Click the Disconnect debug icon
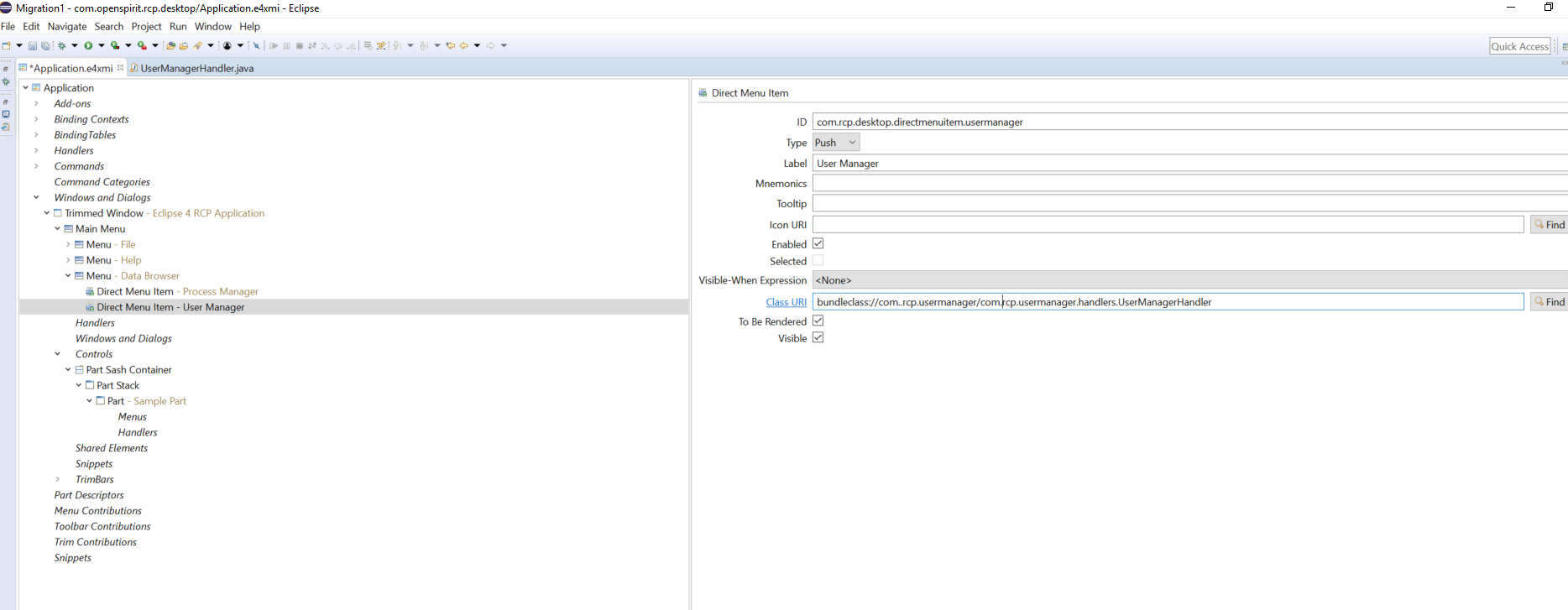Image resolution: width=1568 pixels, height=610 pixels. (312, 45)
